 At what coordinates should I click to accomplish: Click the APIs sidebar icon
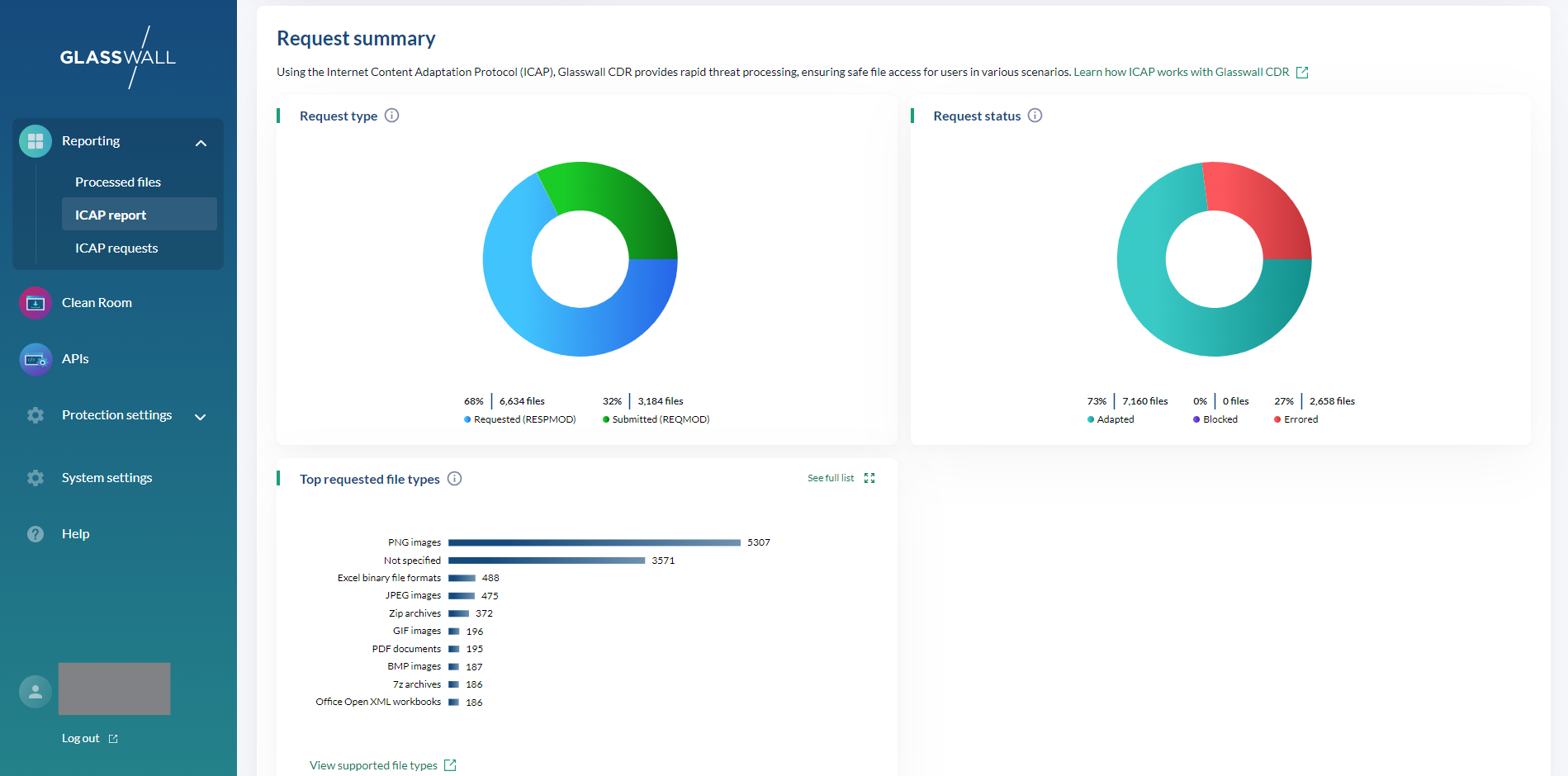click(x=36, y=359)
